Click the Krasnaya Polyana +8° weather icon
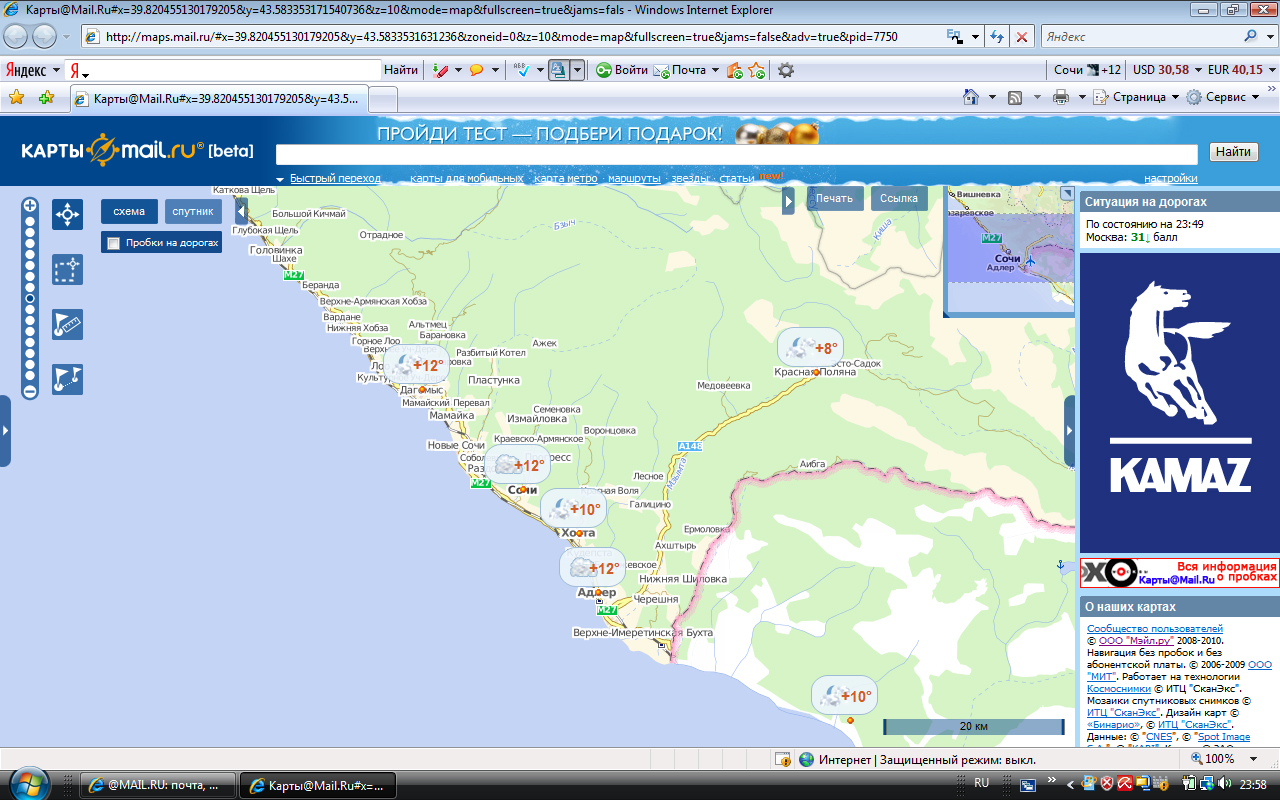This screenshot has height=800, width=1280. [x=810, y=347]
